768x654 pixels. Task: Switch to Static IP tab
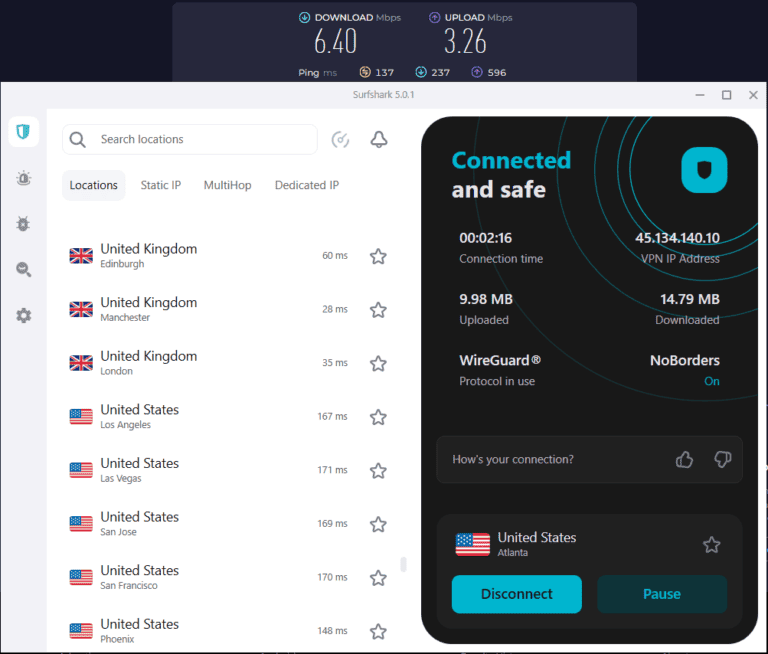(x=161, y=185)
